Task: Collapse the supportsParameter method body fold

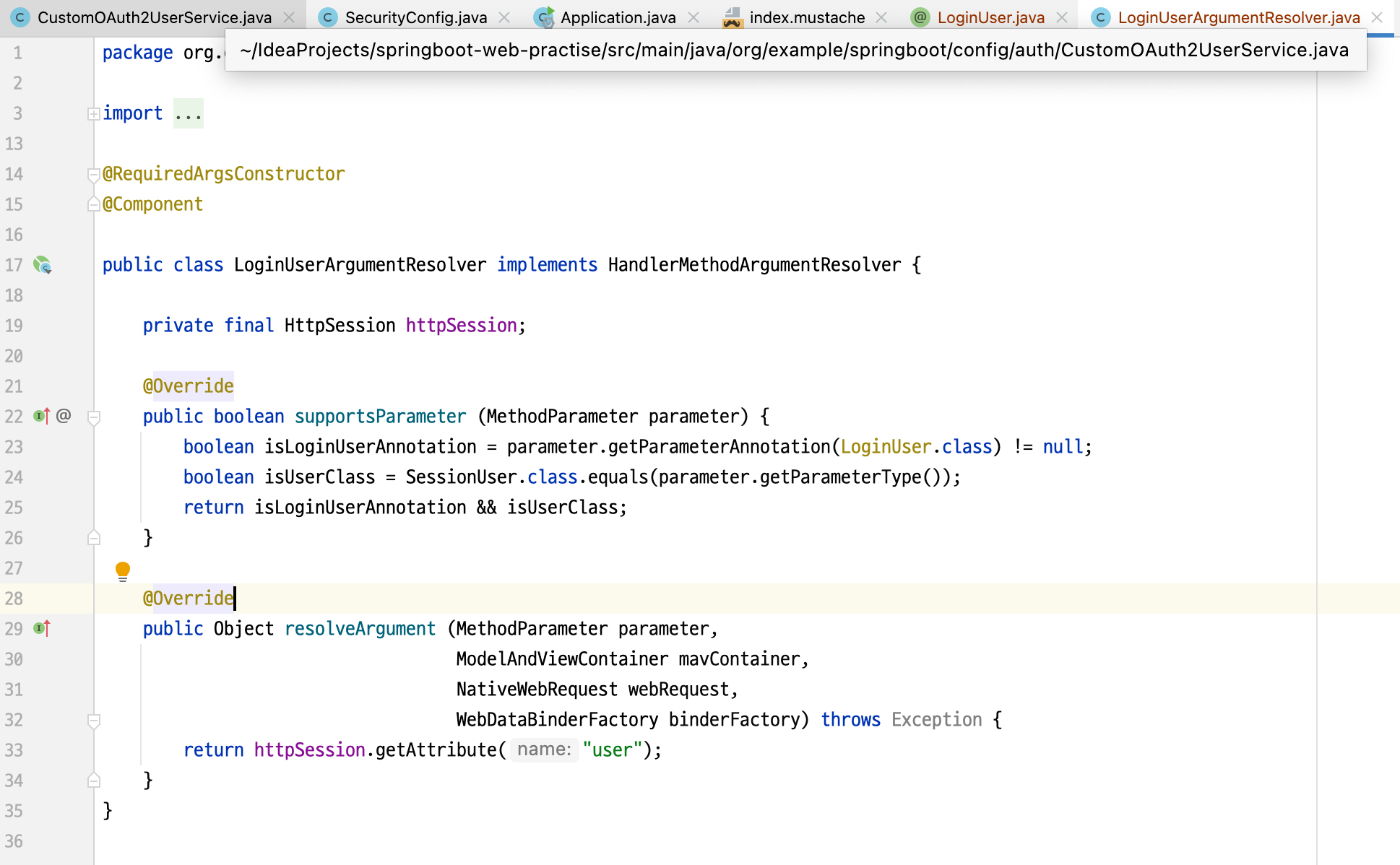Action: pyautogui.click(x=93, y=417)
